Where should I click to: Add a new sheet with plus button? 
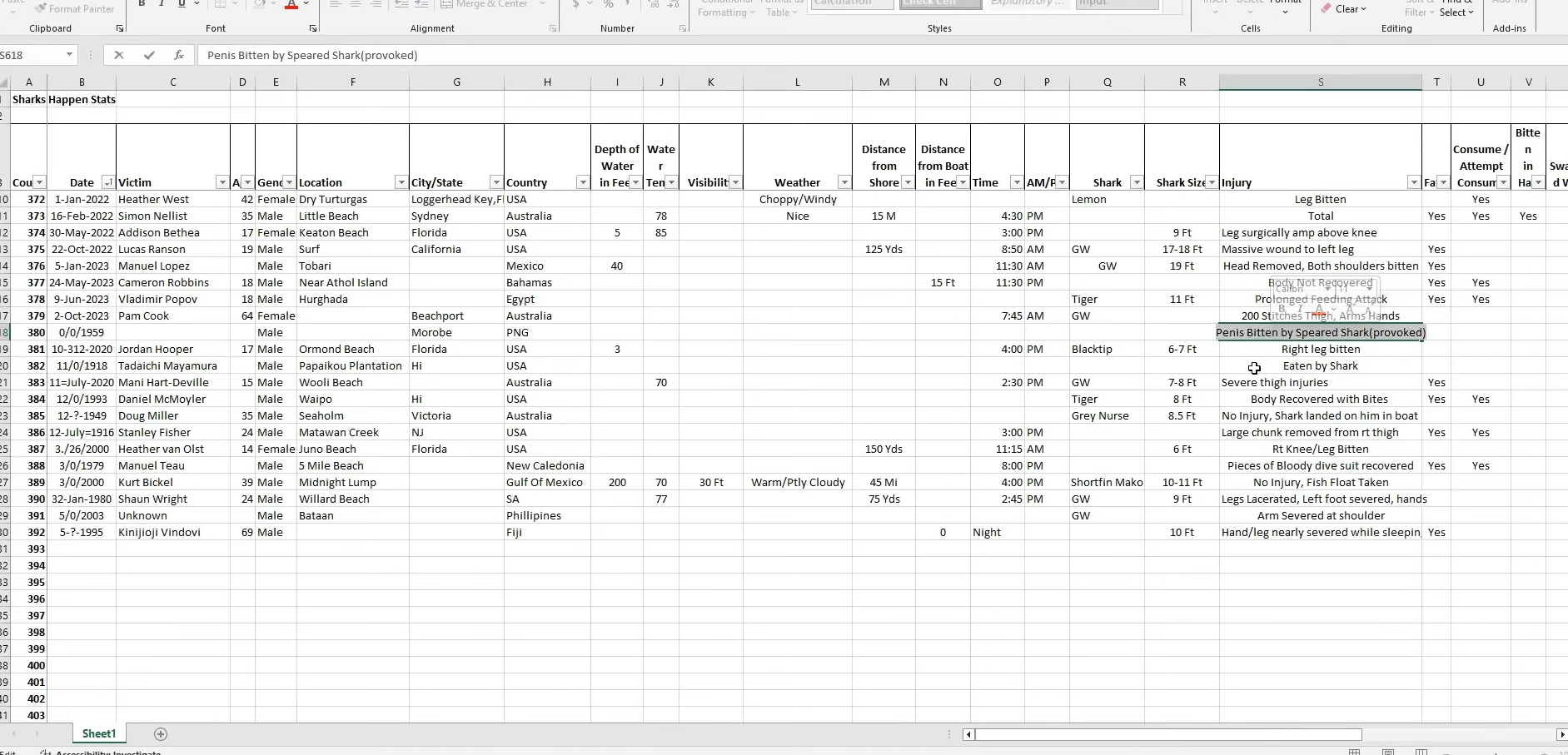[161, 733]
